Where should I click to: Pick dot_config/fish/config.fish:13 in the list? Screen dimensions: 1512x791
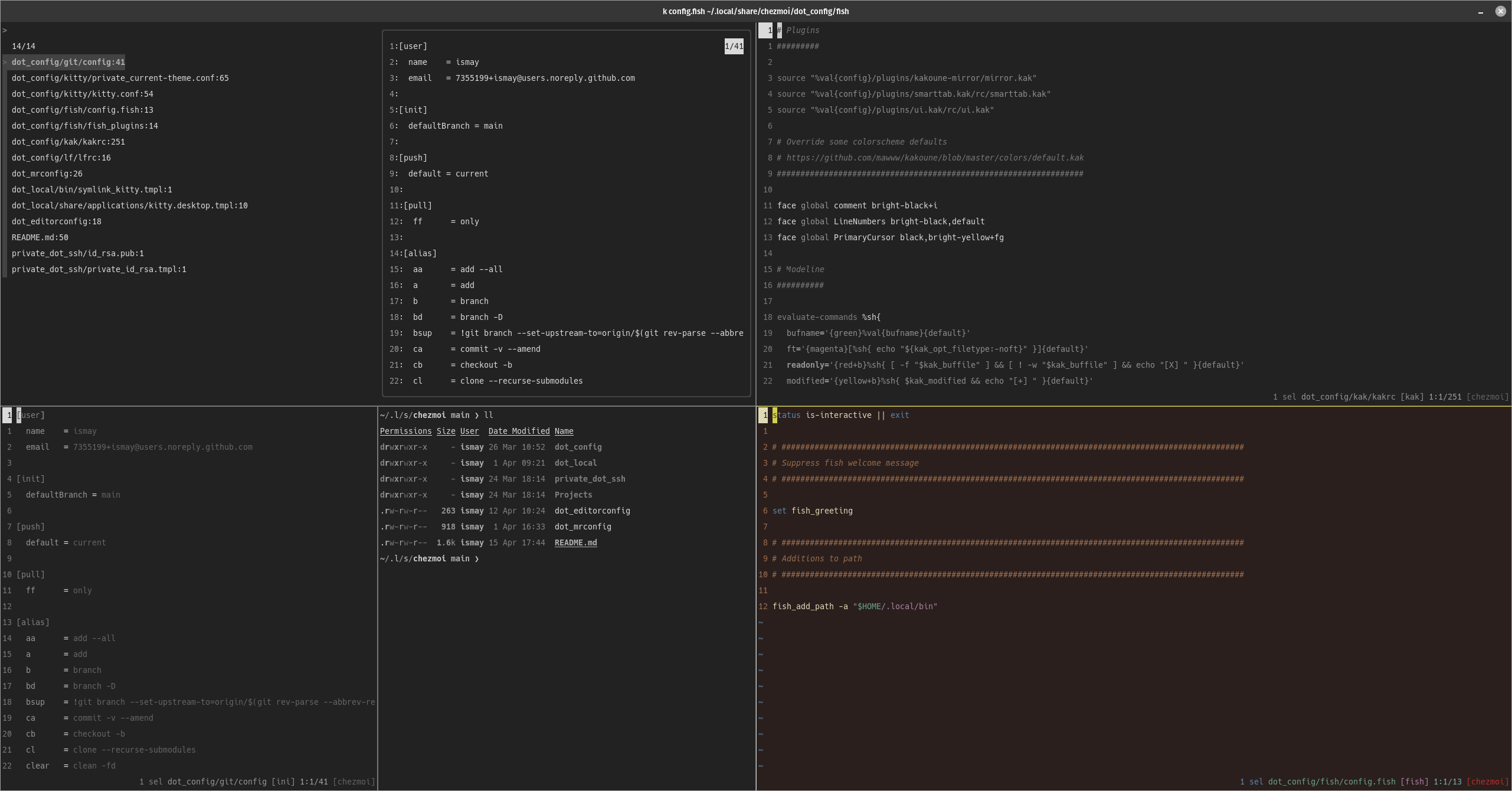(x=83, y=110)
